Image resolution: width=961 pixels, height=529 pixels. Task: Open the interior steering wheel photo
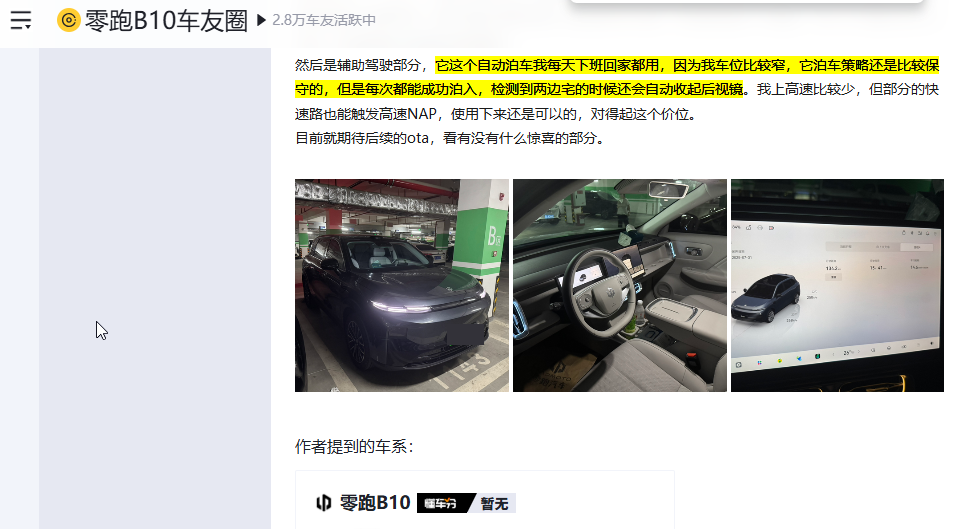(620, 285)
